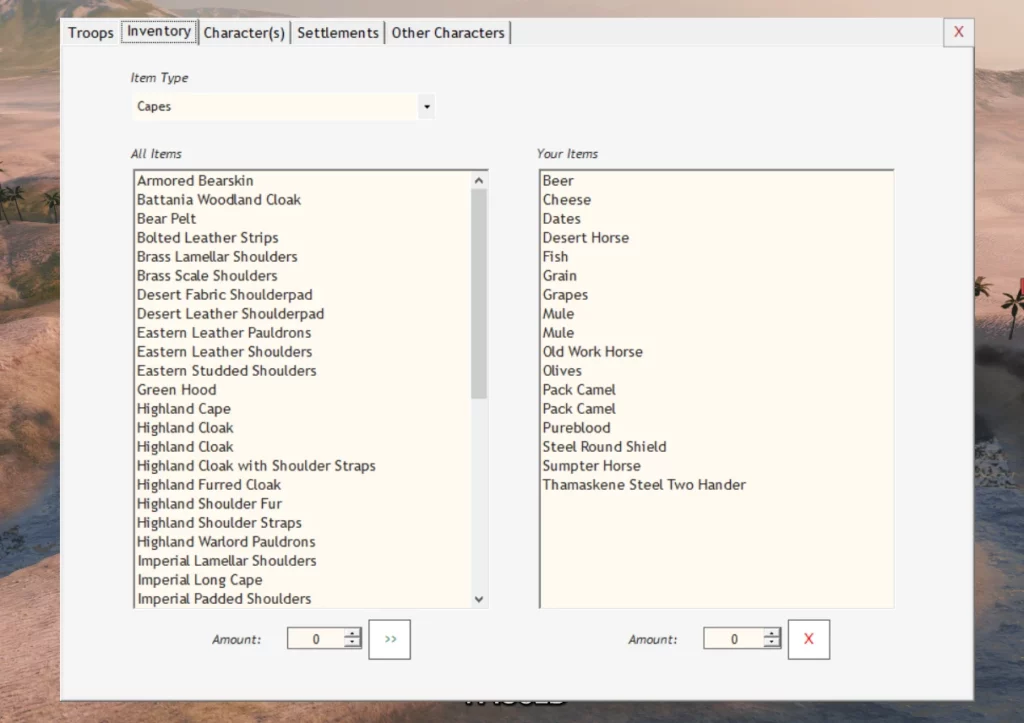Click the All Items amount field

click(x=316, y=639)
